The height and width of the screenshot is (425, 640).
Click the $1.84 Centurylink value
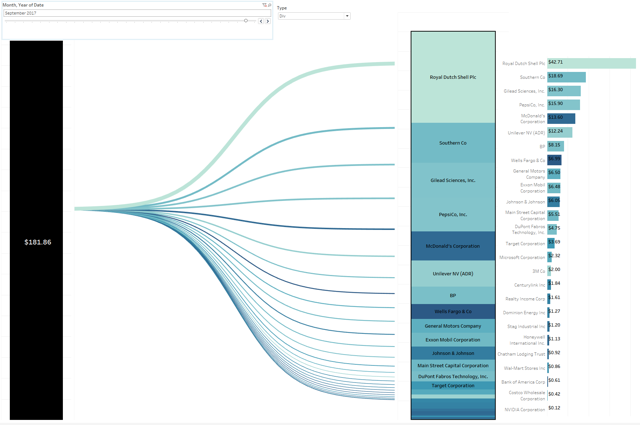click(x=554, y=283)
